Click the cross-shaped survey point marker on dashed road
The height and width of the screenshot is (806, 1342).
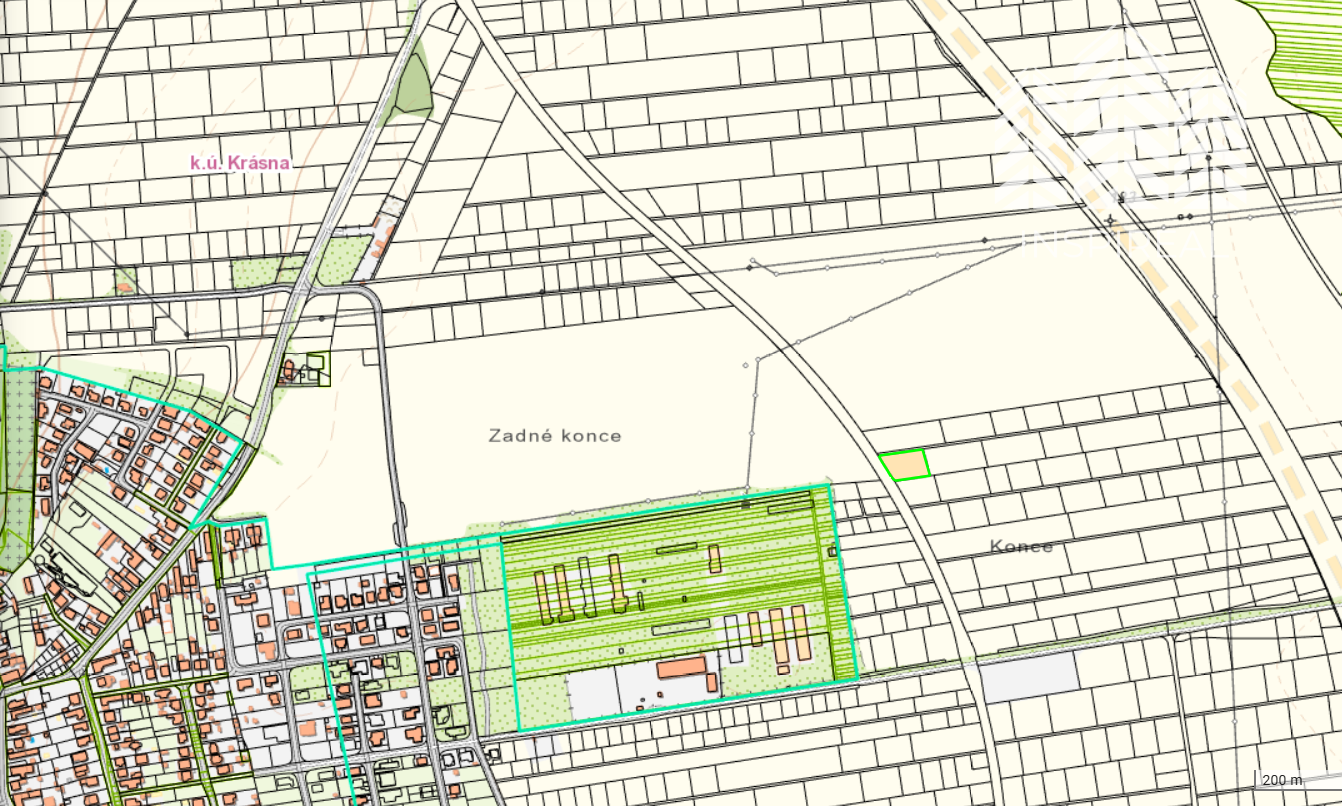click(1111, 220)
